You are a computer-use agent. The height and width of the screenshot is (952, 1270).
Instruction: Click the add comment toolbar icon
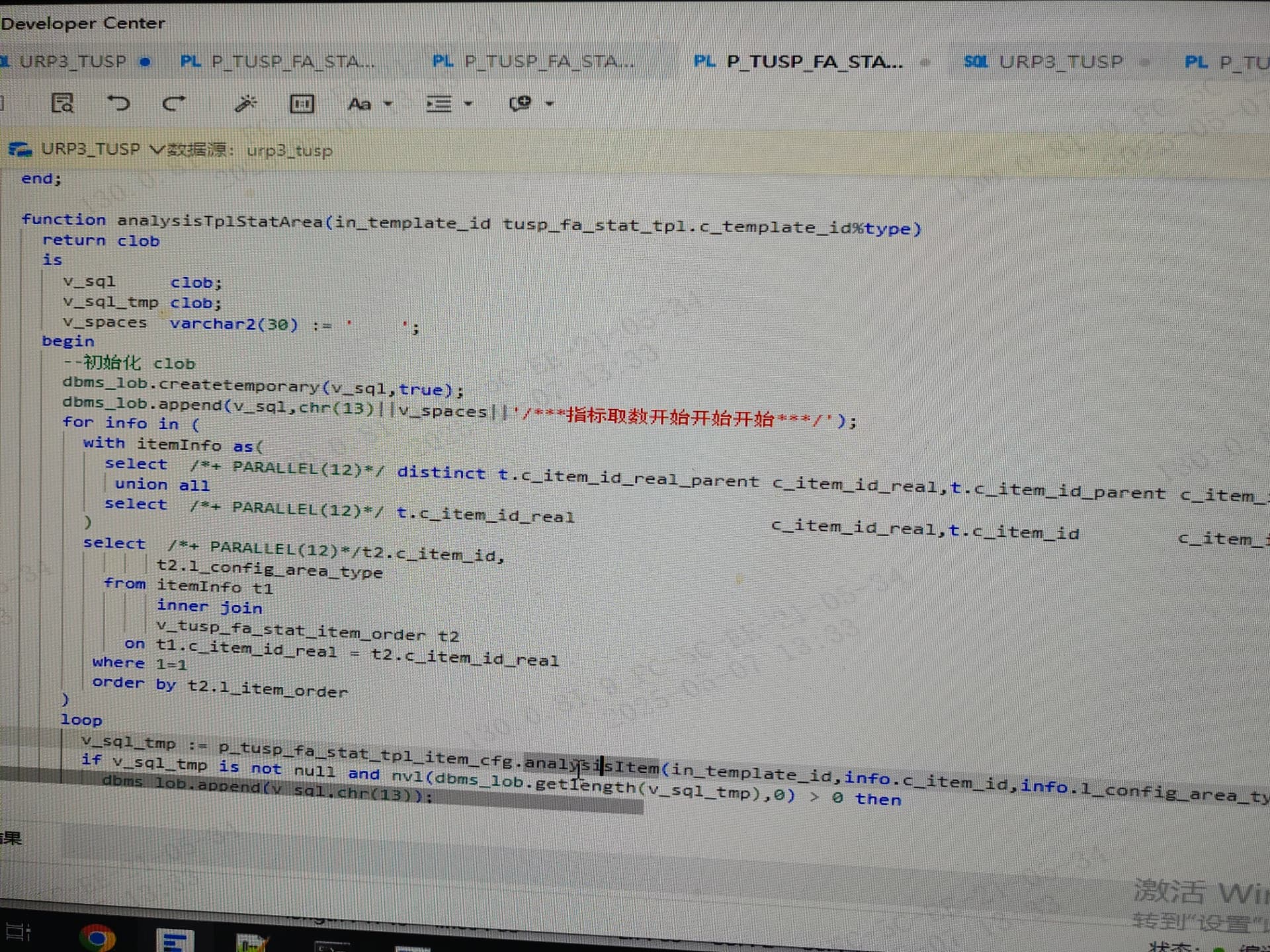click(x=522, y=103)
